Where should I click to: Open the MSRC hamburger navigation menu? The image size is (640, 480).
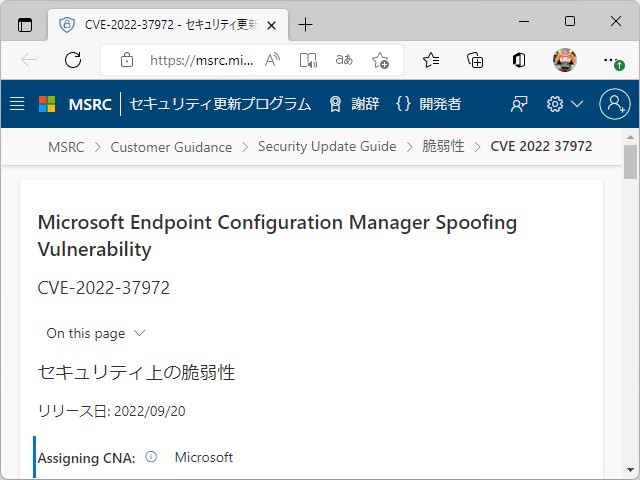[x=17, y=104]
